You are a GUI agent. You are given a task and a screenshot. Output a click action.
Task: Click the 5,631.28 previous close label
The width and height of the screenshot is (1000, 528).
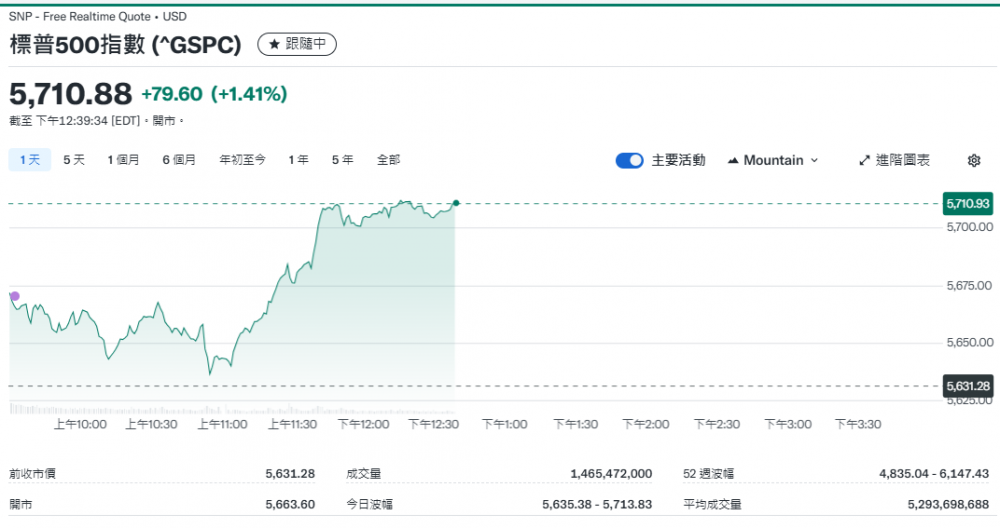[967, 386]
